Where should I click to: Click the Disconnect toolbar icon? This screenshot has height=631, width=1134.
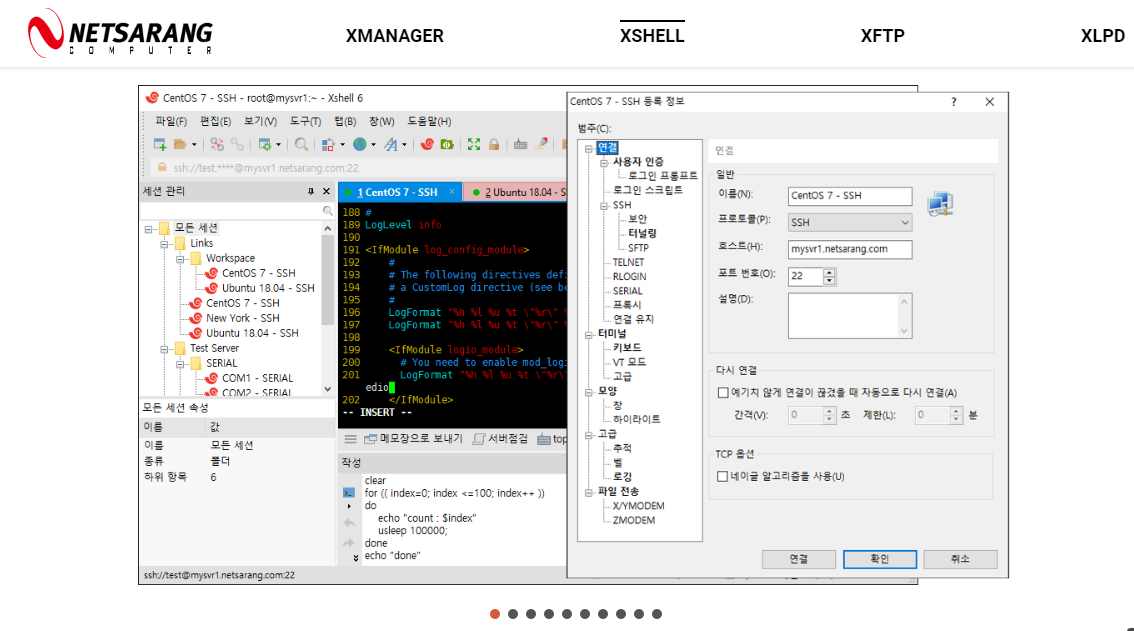click(x=217, y=145)
